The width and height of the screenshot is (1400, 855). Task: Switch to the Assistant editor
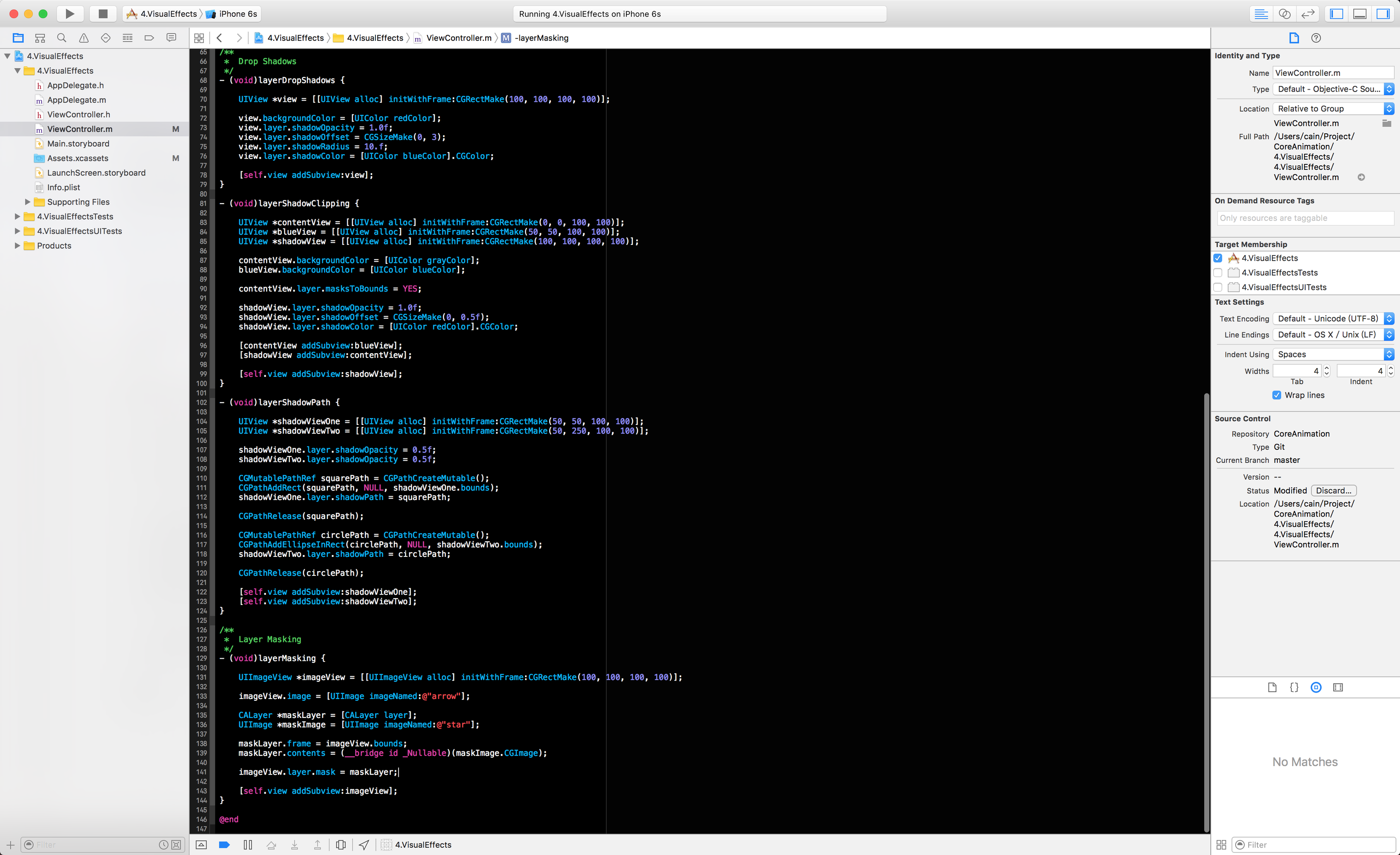point(1284,13)
